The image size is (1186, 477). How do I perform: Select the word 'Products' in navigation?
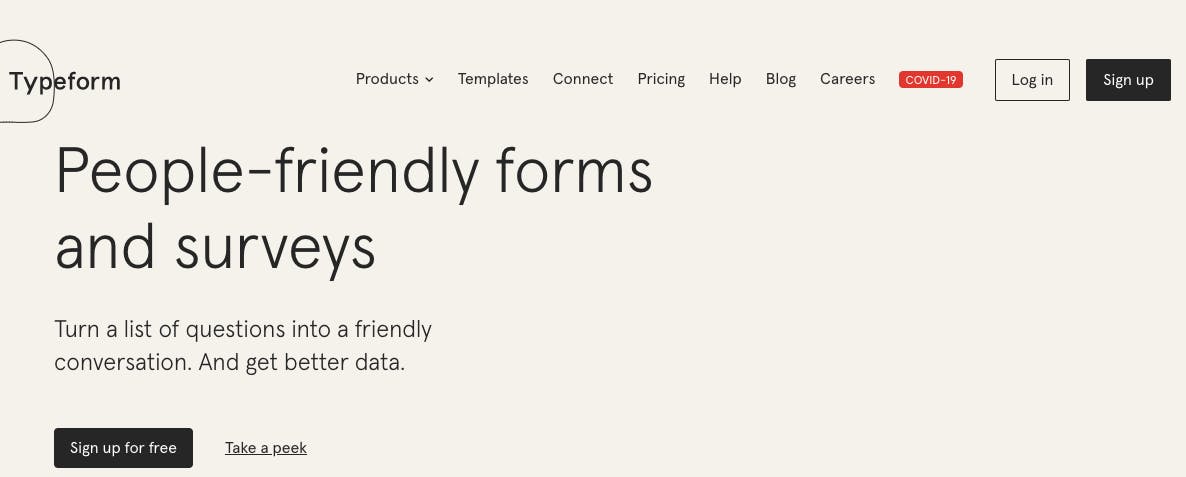click(x=387, y=79)
